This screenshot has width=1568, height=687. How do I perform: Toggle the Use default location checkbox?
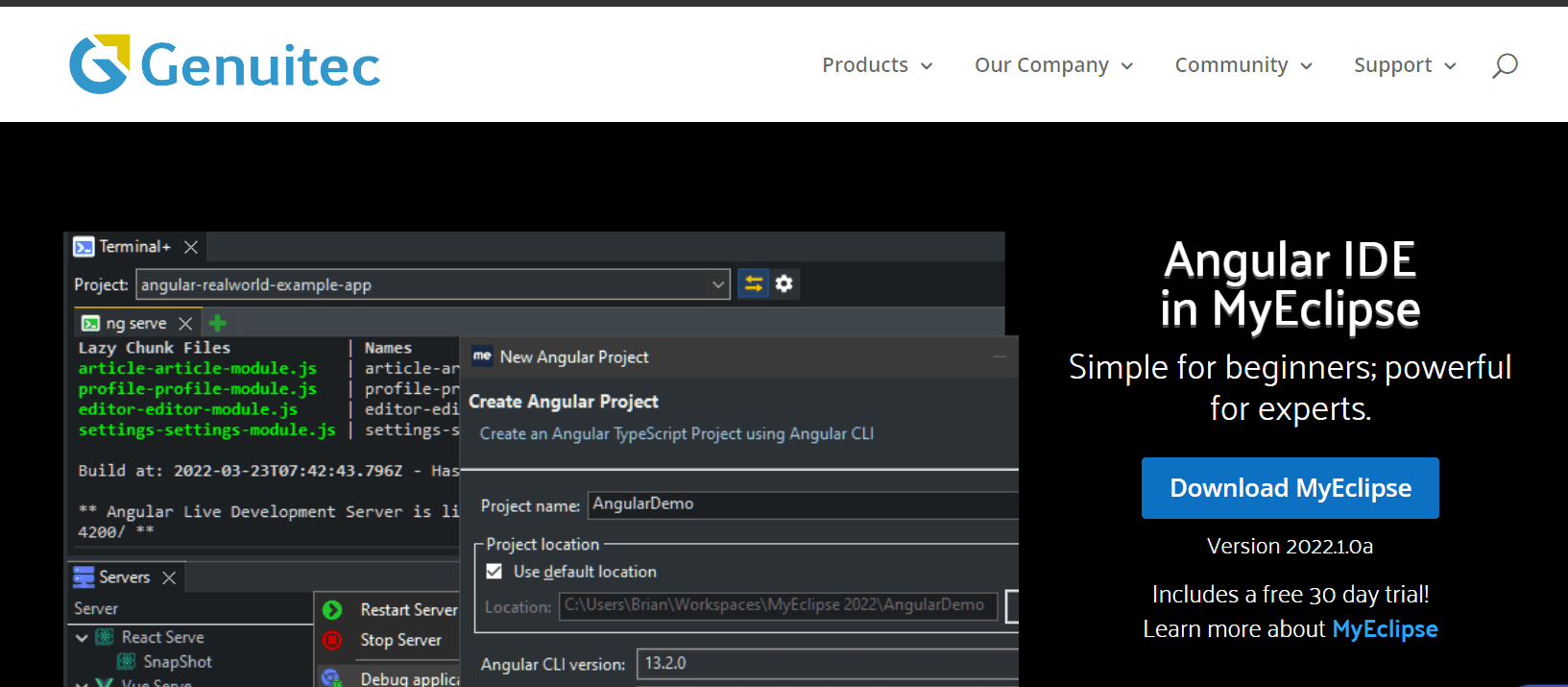point(495,572)
